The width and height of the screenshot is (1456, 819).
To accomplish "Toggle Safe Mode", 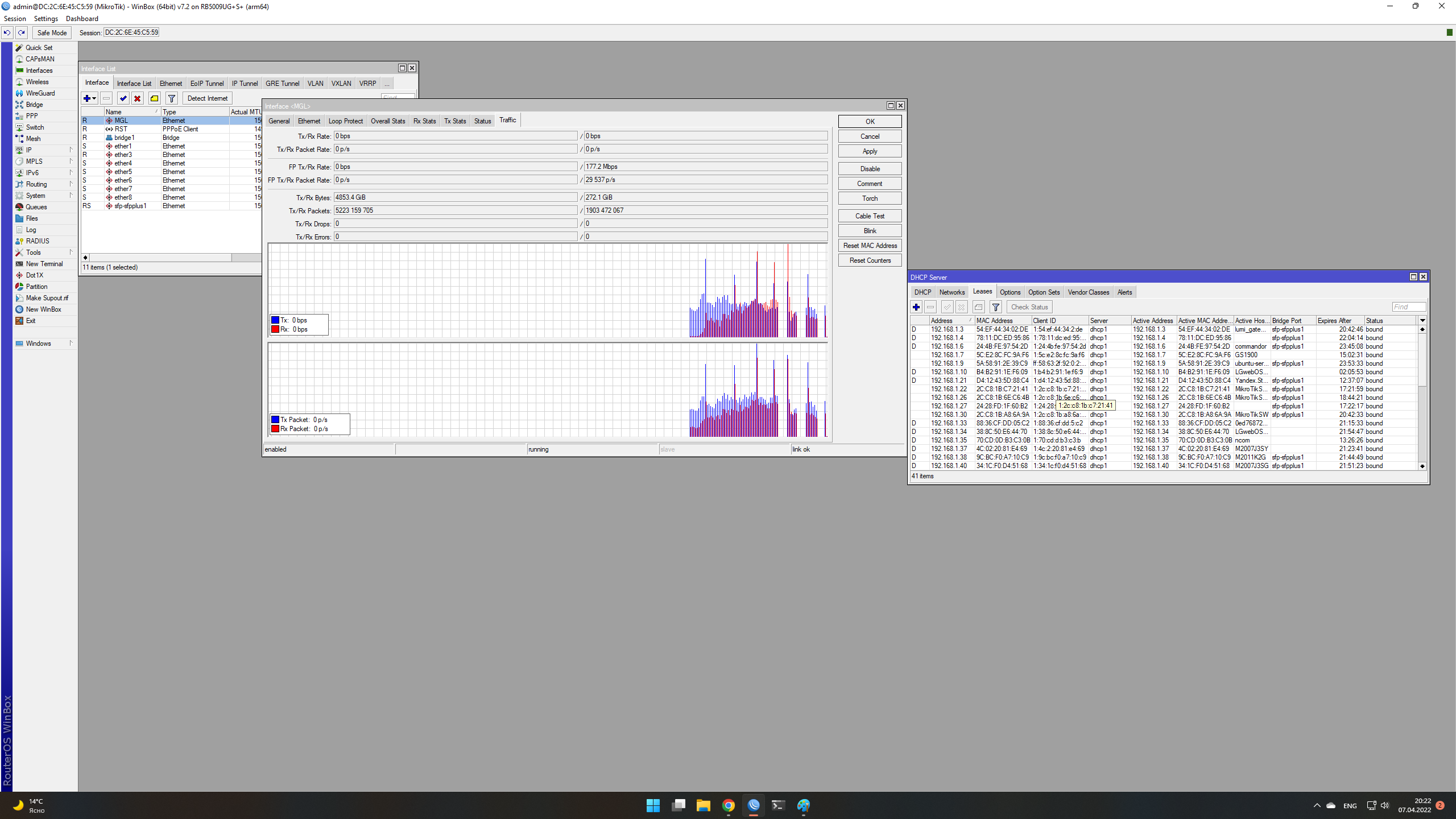I will tap(52, 32).
